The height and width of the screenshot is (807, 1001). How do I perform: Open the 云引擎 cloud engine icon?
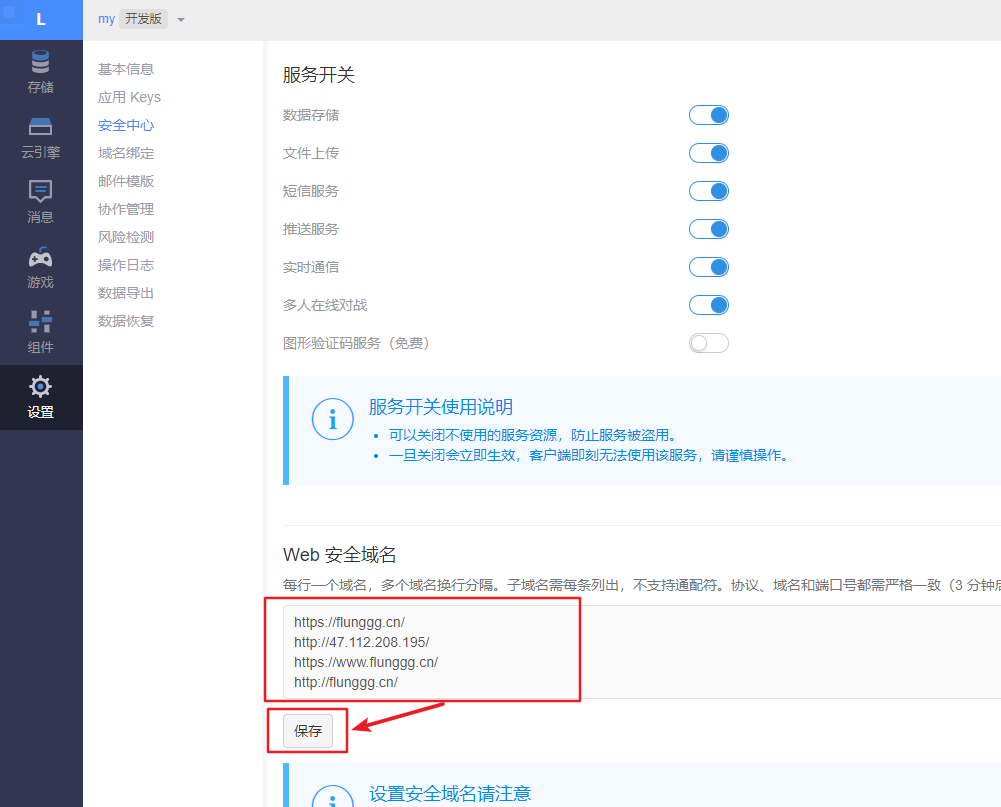(x=40, y=126)
